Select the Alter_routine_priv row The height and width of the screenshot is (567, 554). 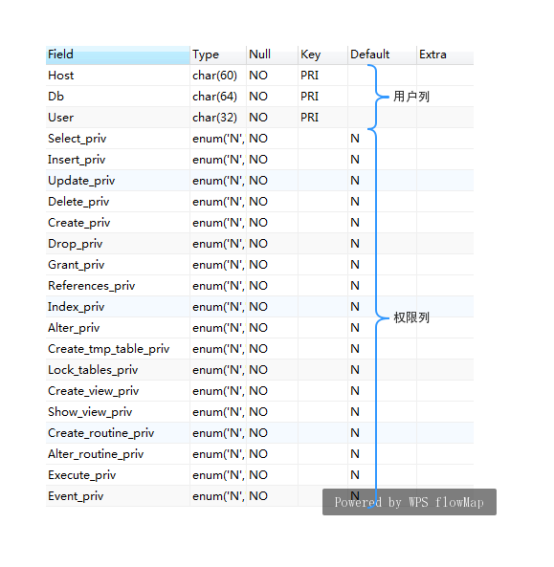pos(260,454)
